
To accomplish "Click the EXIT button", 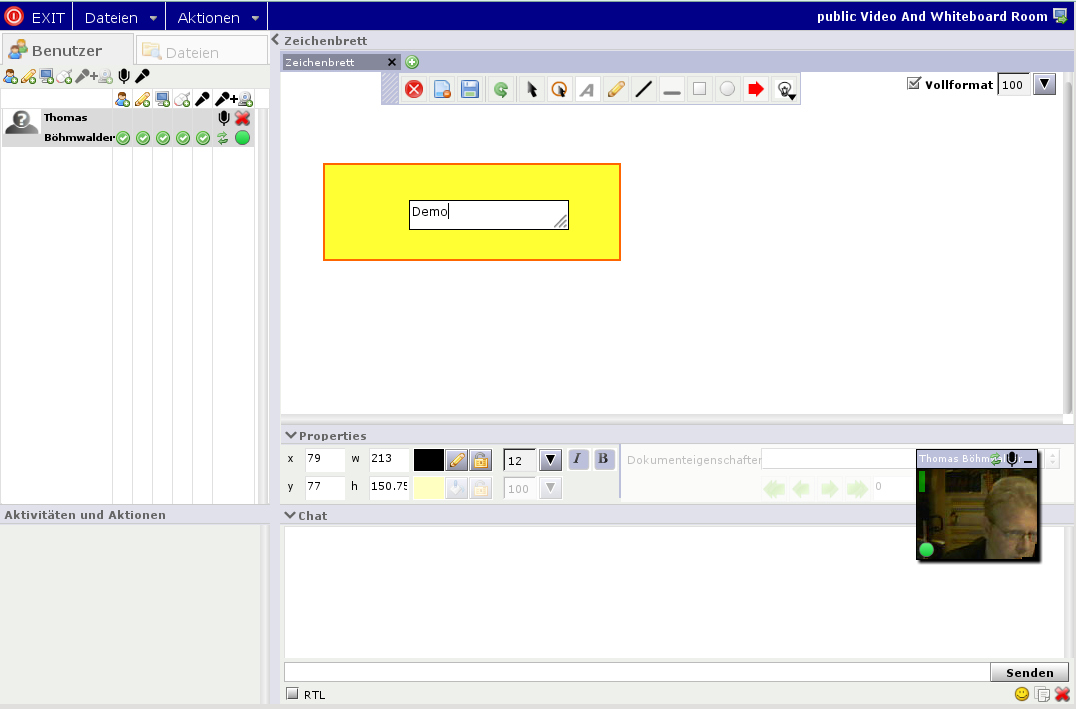I will coord(36,18).
